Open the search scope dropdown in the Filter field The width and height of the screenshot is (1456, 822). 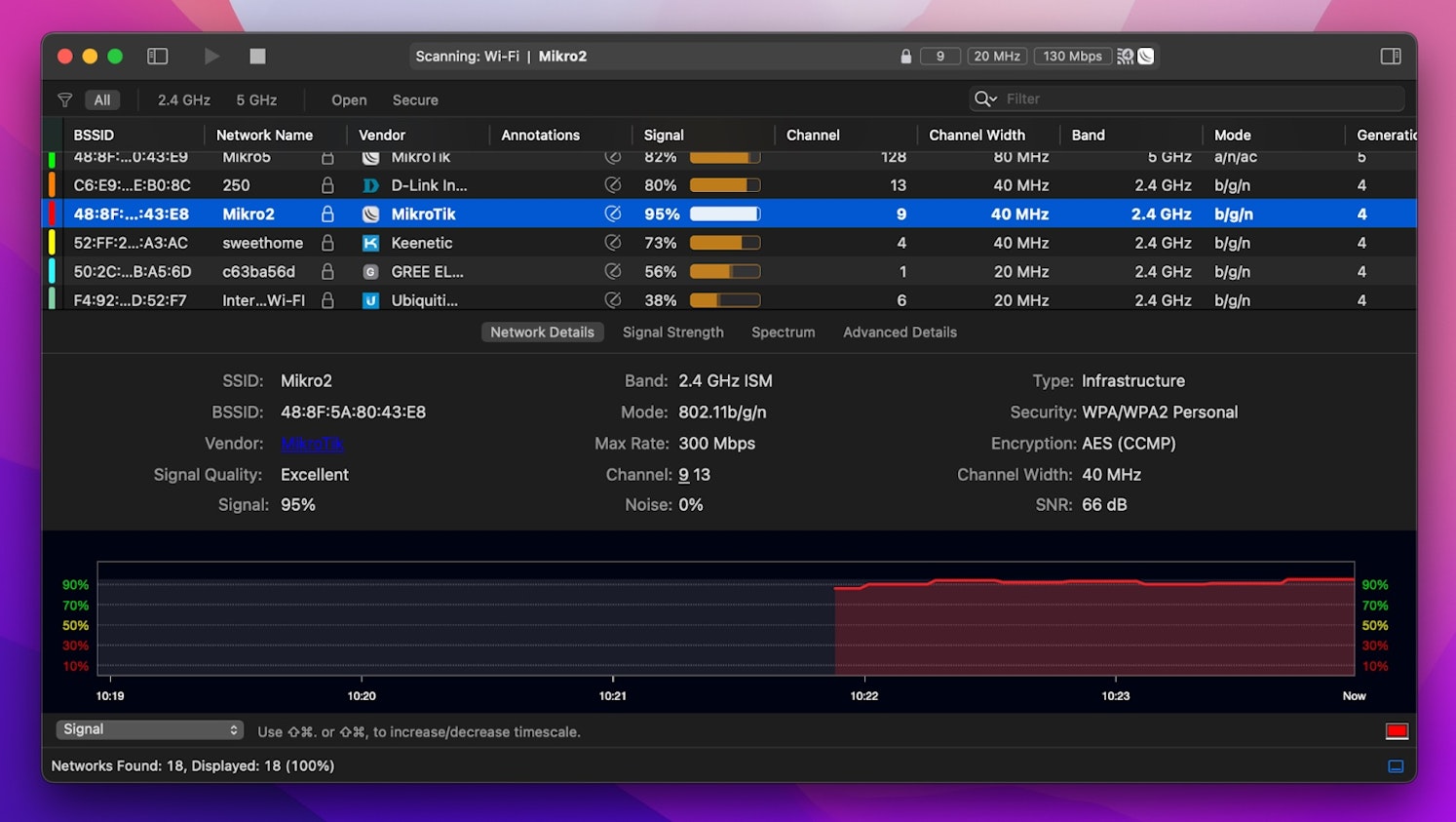[x=985, y=98]
